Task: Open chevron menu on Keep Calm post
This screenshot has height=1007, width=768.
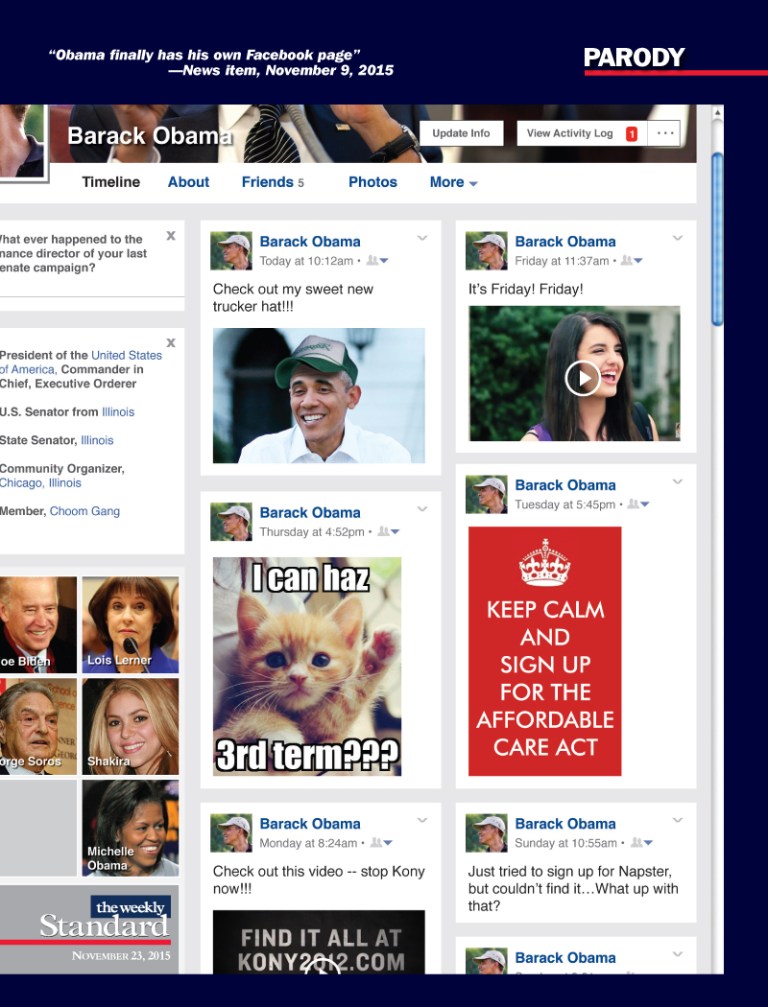Action: [x=677, y=482]
